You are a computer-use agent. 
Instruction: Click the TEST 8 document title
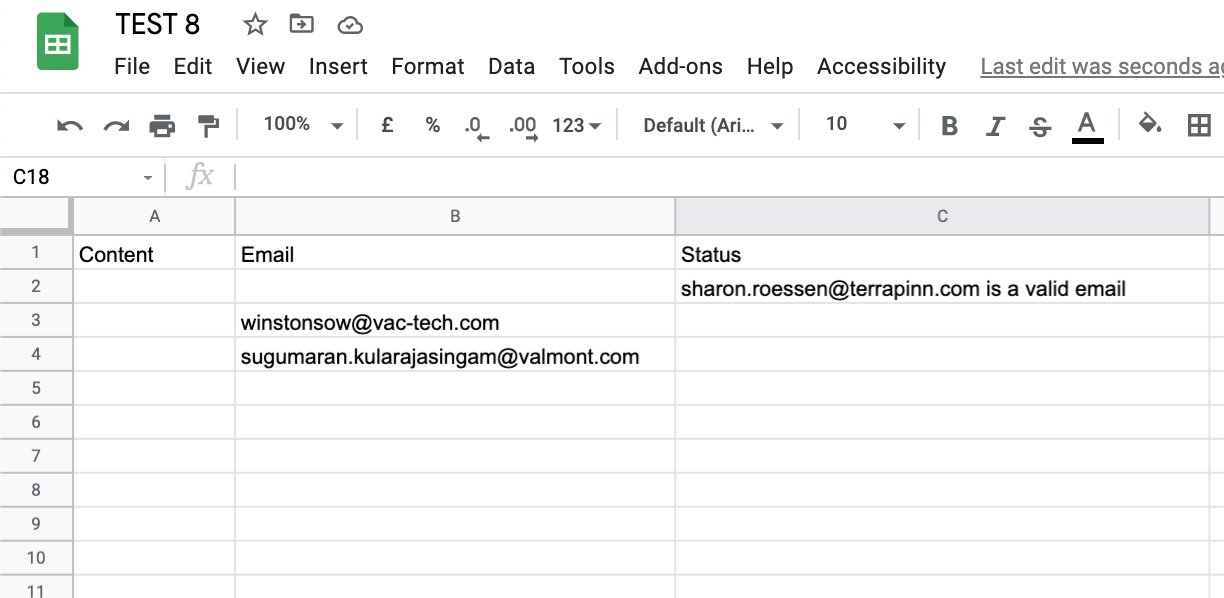(157, 24)
